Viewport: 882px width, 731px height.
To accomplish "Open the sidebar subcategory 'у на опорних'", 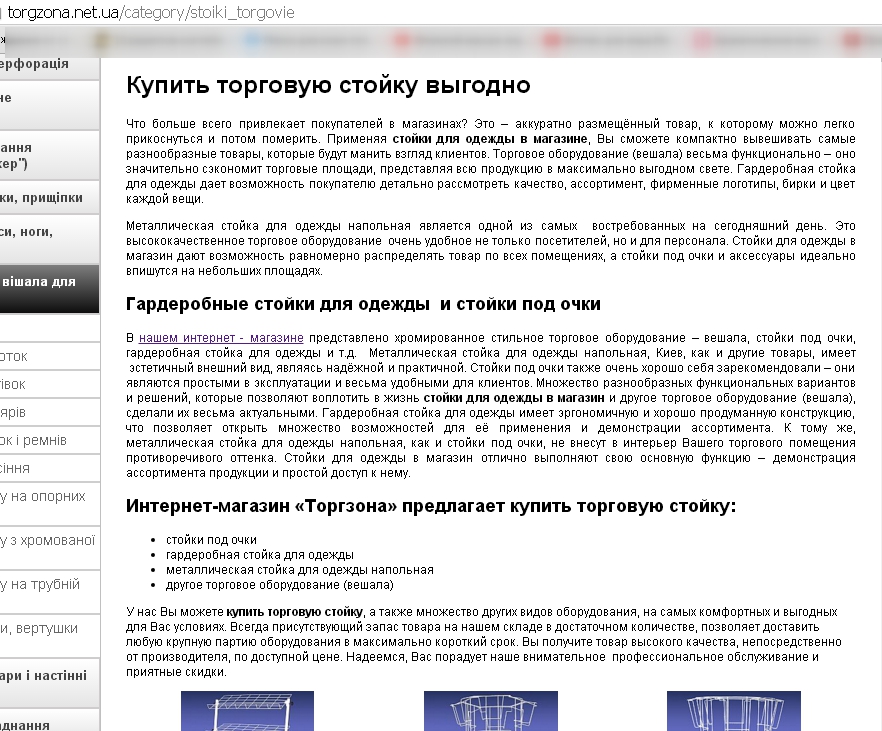I will point(50,504).
